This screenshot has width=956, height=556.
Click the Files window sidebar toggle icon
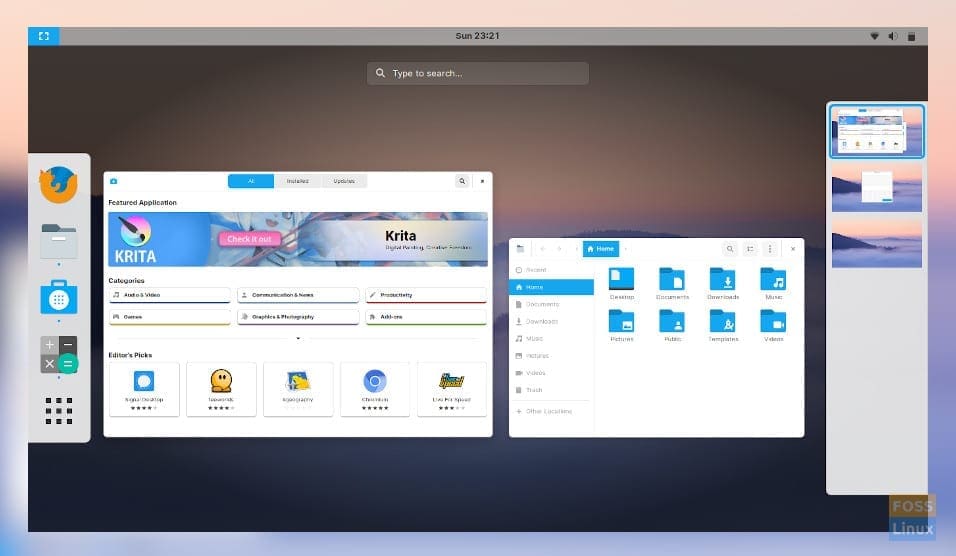[520, 249]
